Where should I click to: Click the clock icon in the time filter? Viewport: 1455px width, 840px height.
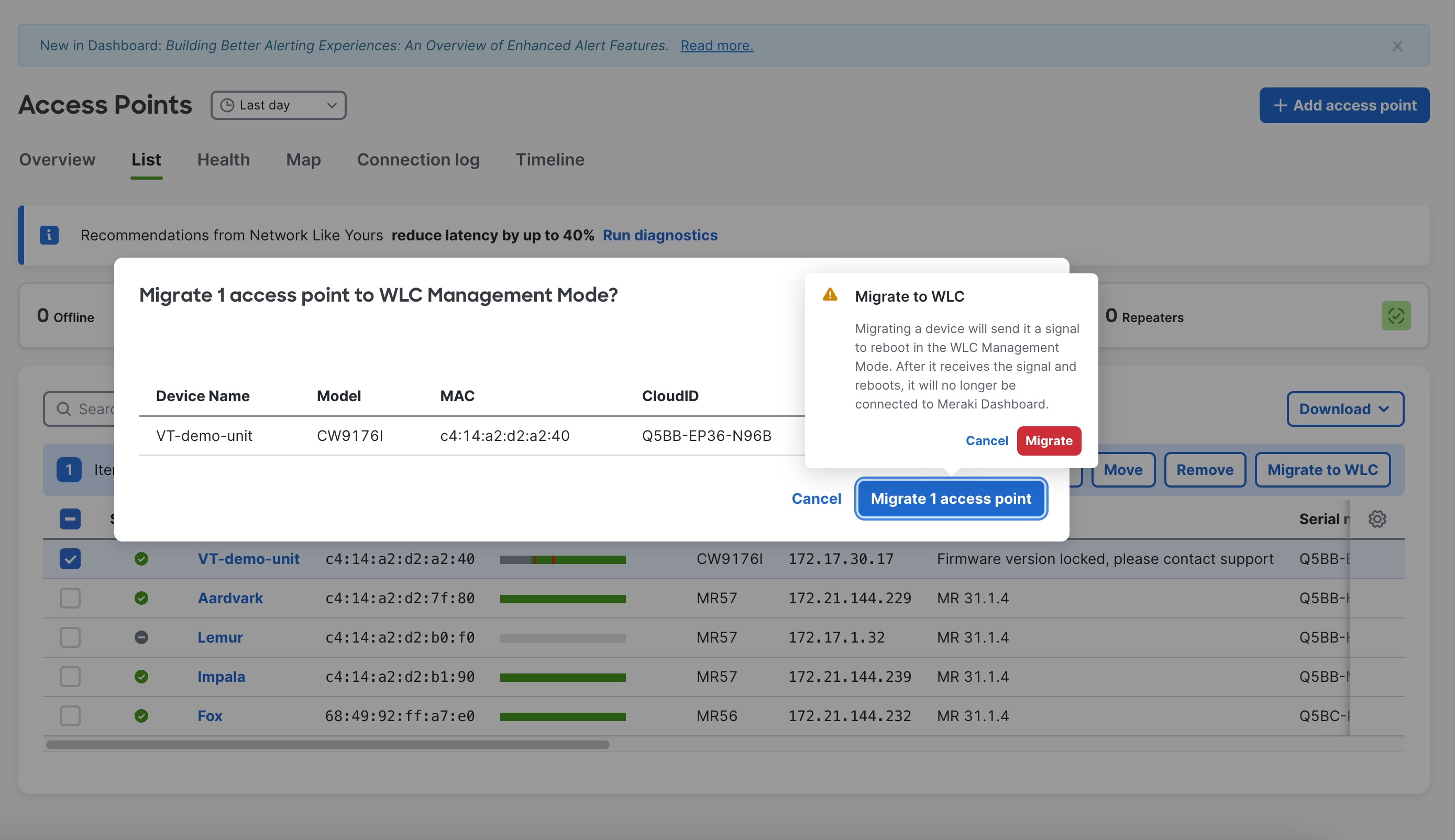coord(227,105)
